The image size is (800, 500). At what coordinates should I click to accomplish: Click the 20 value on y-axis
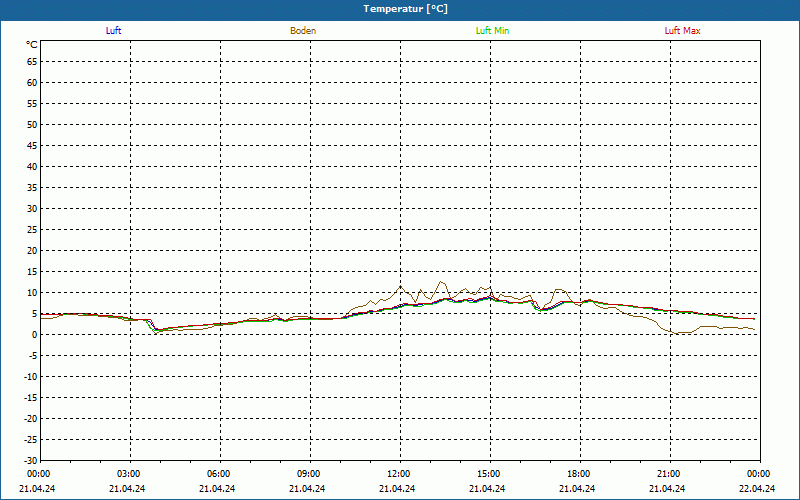pyautogui.click(x=32, y=251)
